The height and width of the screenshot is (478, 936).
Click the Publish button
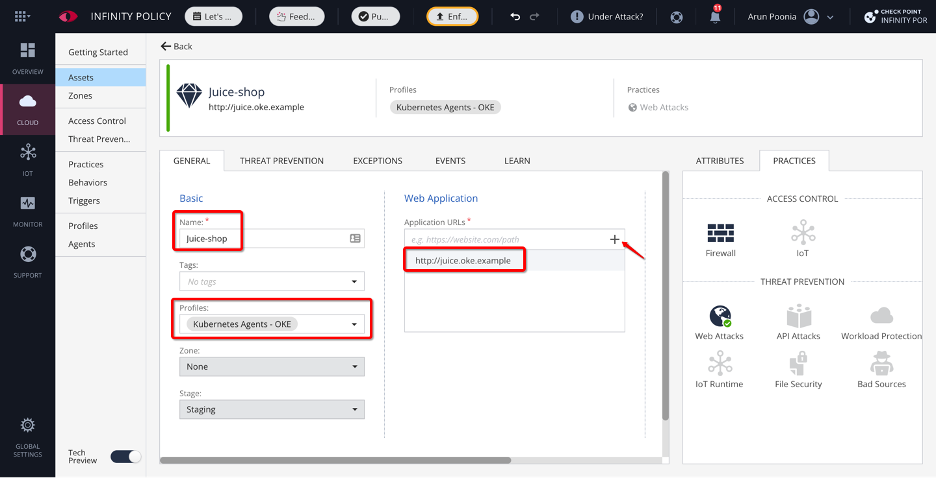(x=375, y=17)
